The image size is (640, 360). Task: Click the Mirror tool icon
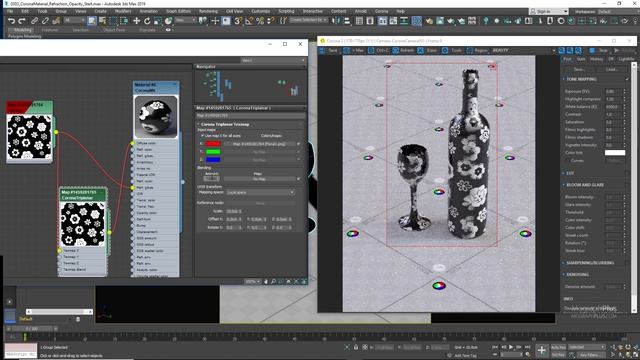(336, 21)
